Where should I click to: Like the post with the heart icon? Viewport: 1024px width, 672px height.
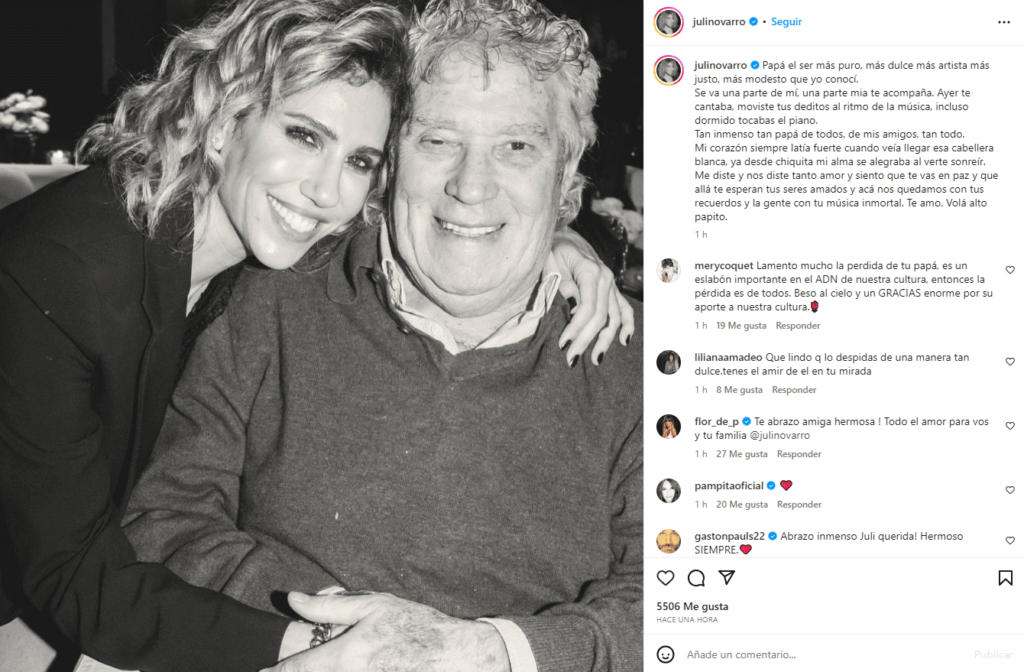665,578
